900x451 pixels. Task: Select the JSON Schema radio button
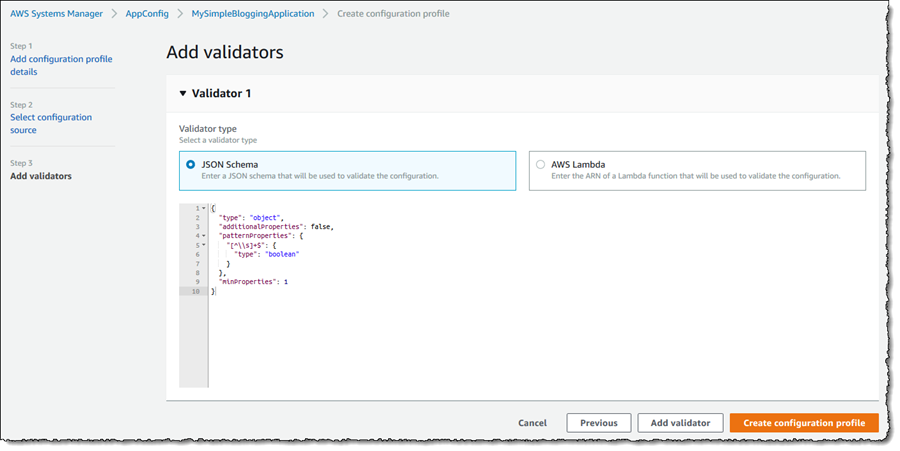point(191,165)
